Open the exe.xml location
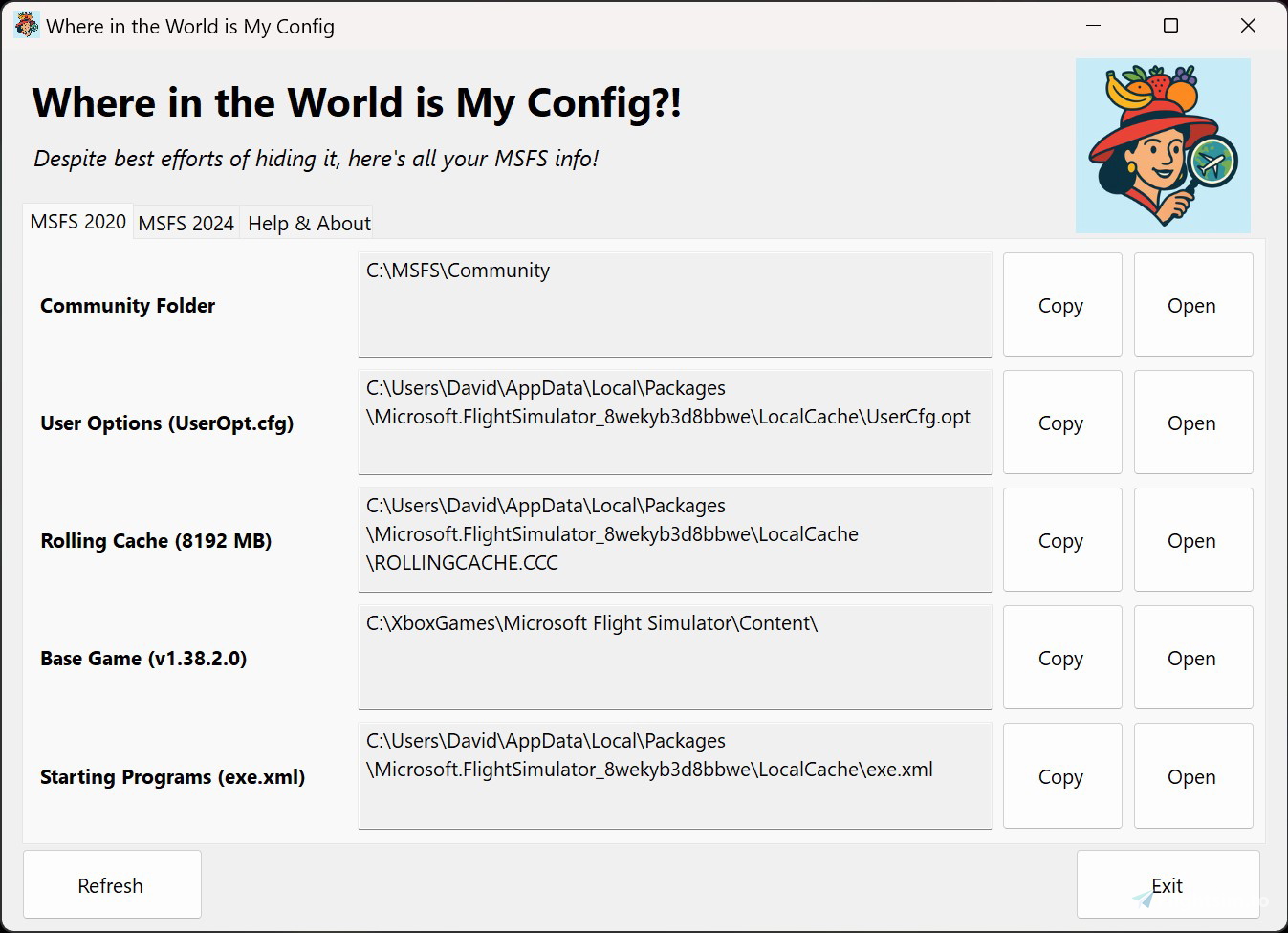 tap(1192, 776)
